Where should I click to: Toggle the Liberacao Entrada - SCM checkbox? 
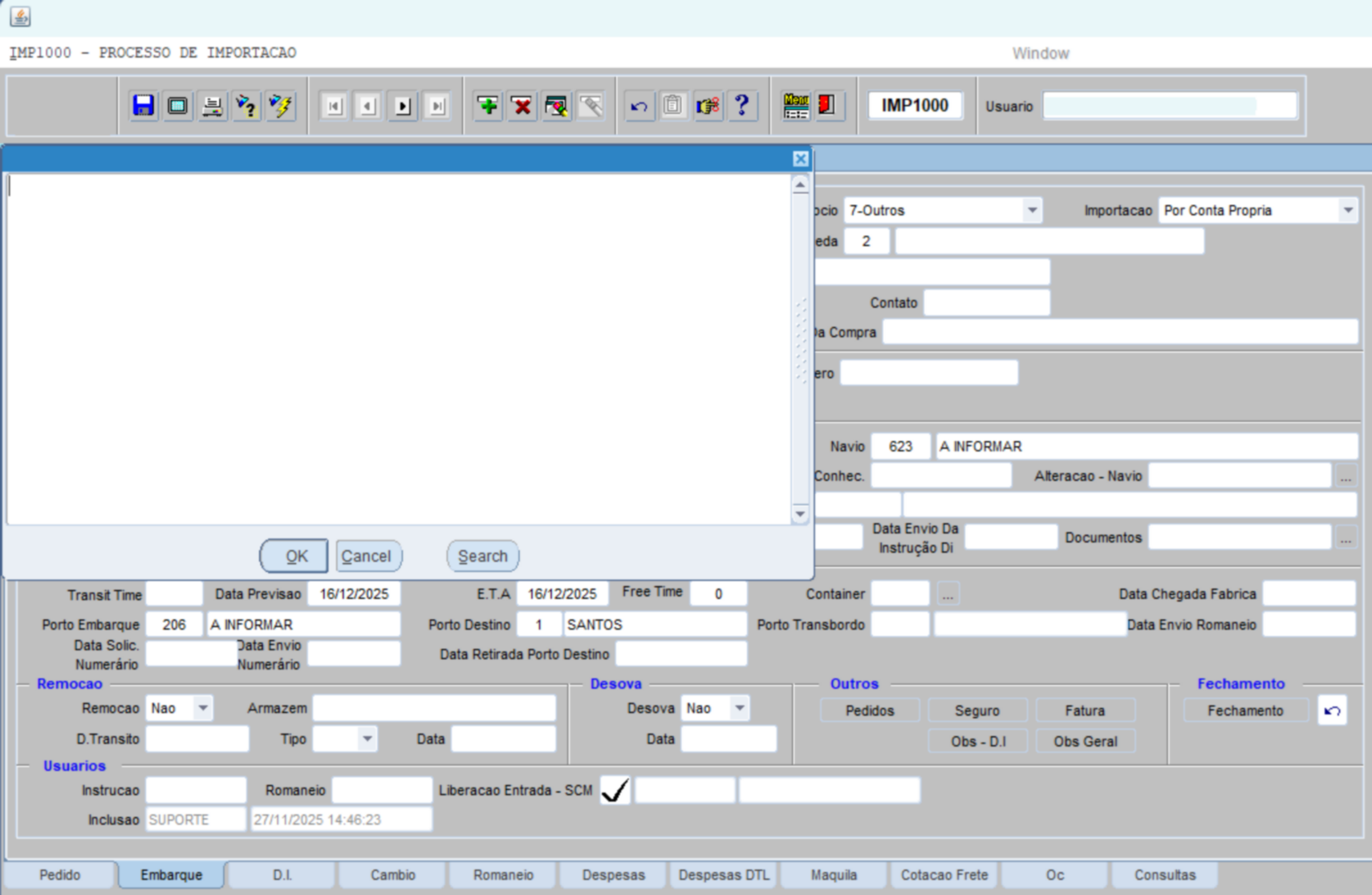pos(615,791)
